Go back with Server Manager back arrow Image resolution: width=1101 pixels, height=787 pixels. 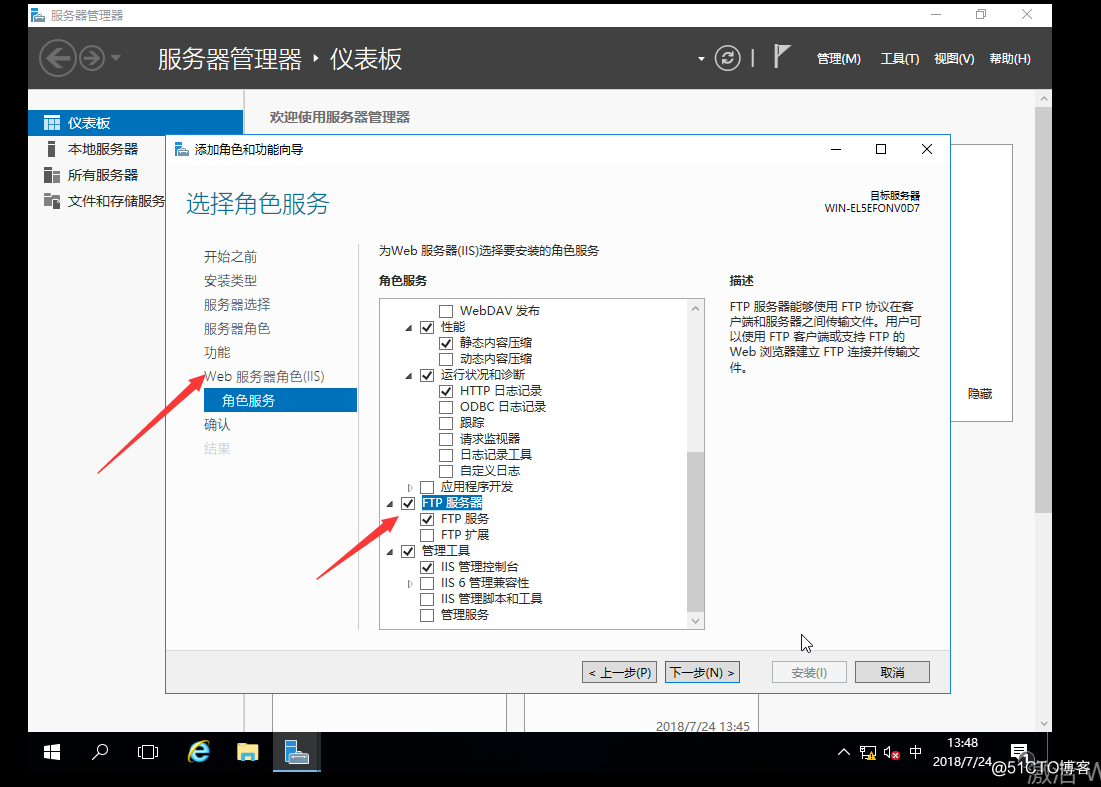58,58
